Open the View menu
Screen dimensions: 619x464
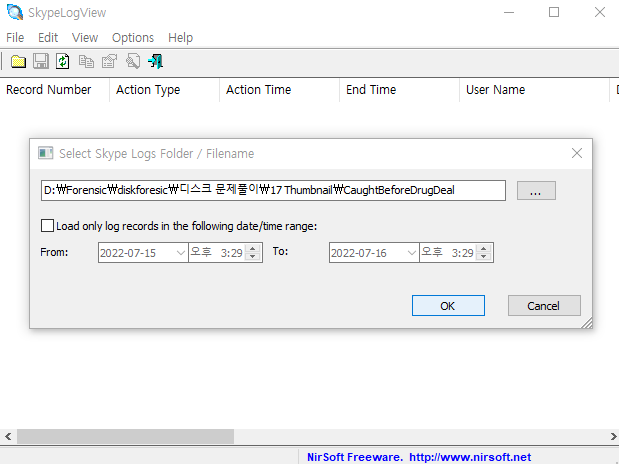pos(85,38)
